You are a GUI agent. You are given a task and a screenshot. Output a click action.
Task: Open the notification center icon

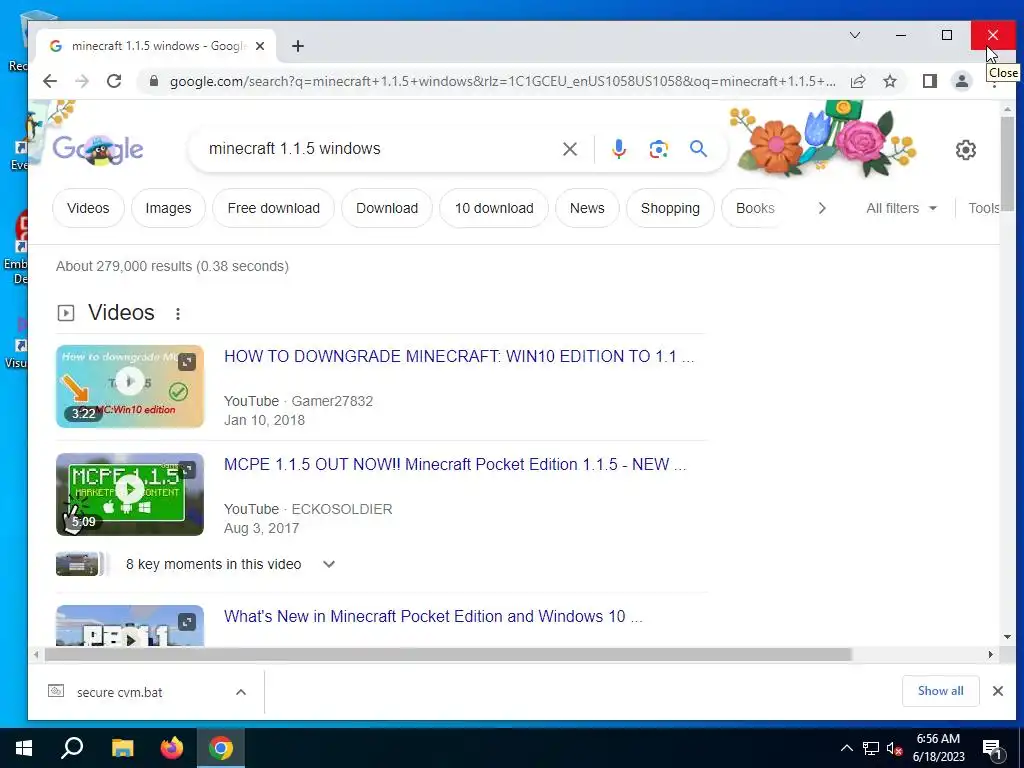coord(991,748)
